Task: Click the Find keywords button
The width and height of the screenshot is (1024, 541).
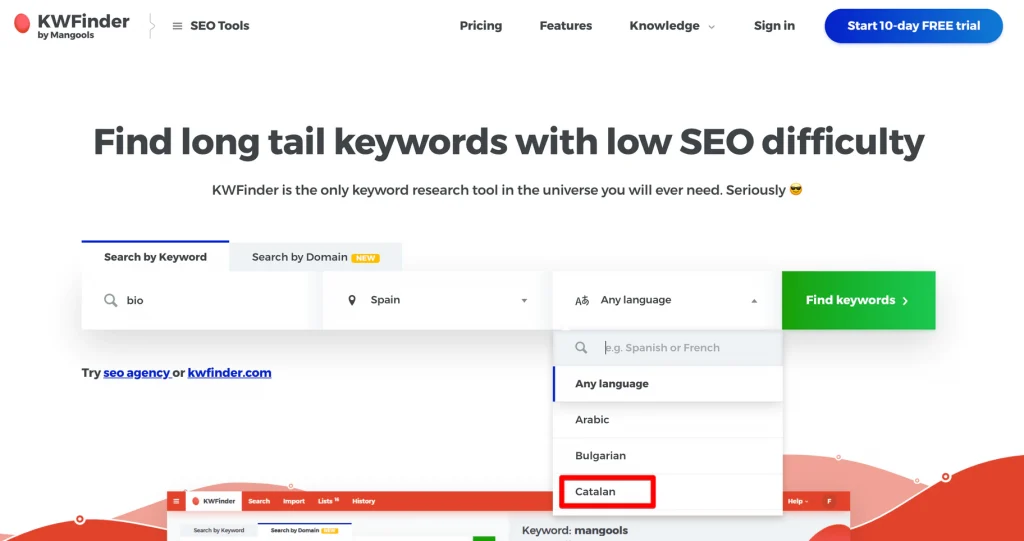Action: click(x=858, y=301)
